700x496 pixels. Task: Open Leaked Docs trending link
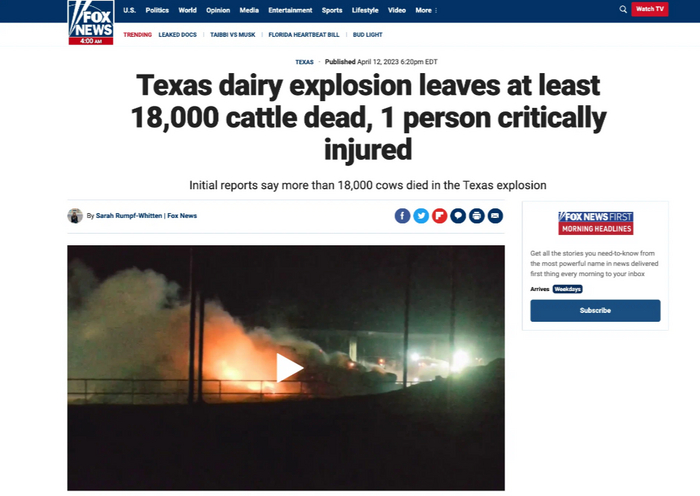(x=177, y=35)
